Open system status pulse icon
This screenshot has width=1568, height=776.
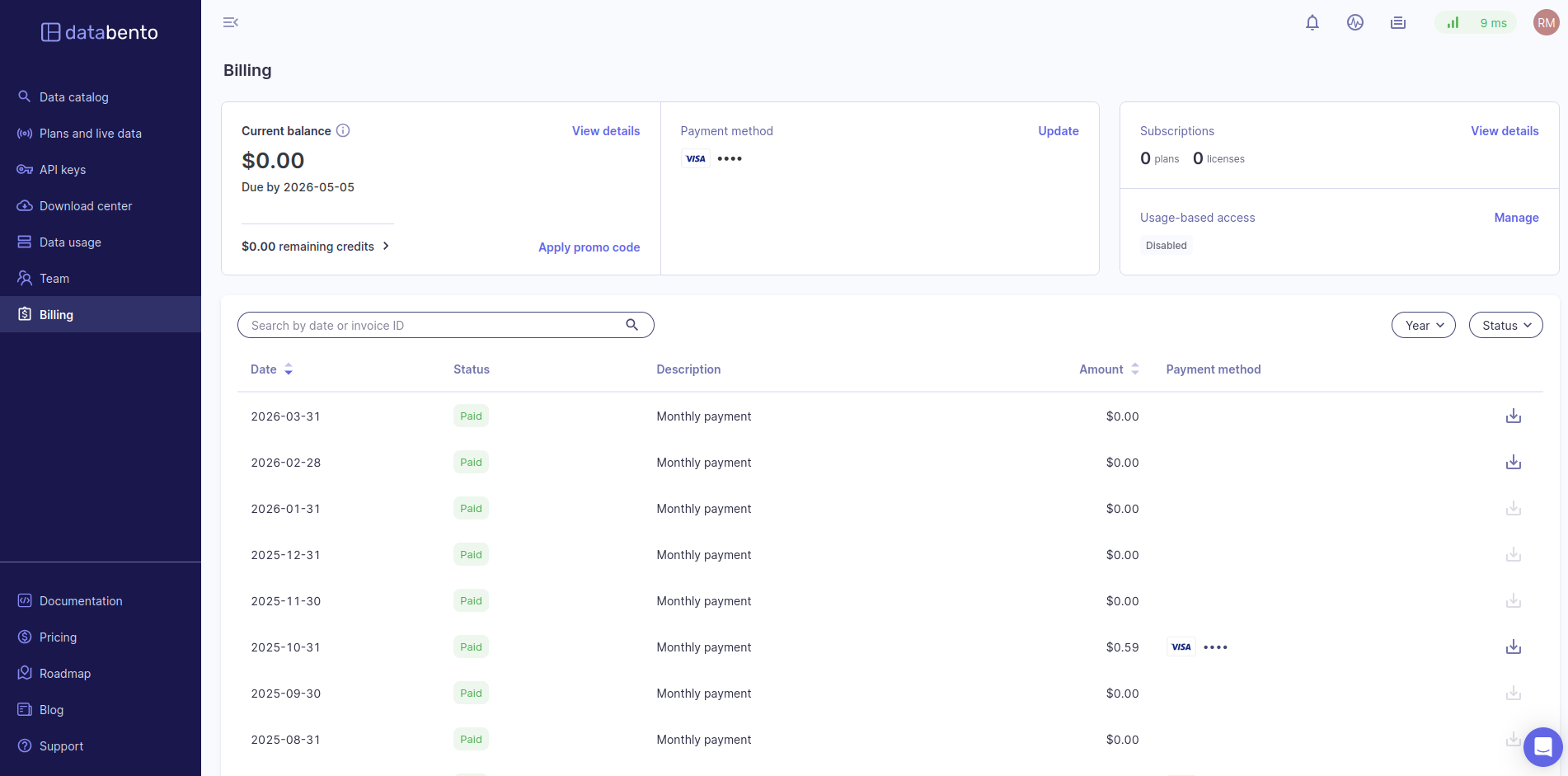coord(1355,23)
